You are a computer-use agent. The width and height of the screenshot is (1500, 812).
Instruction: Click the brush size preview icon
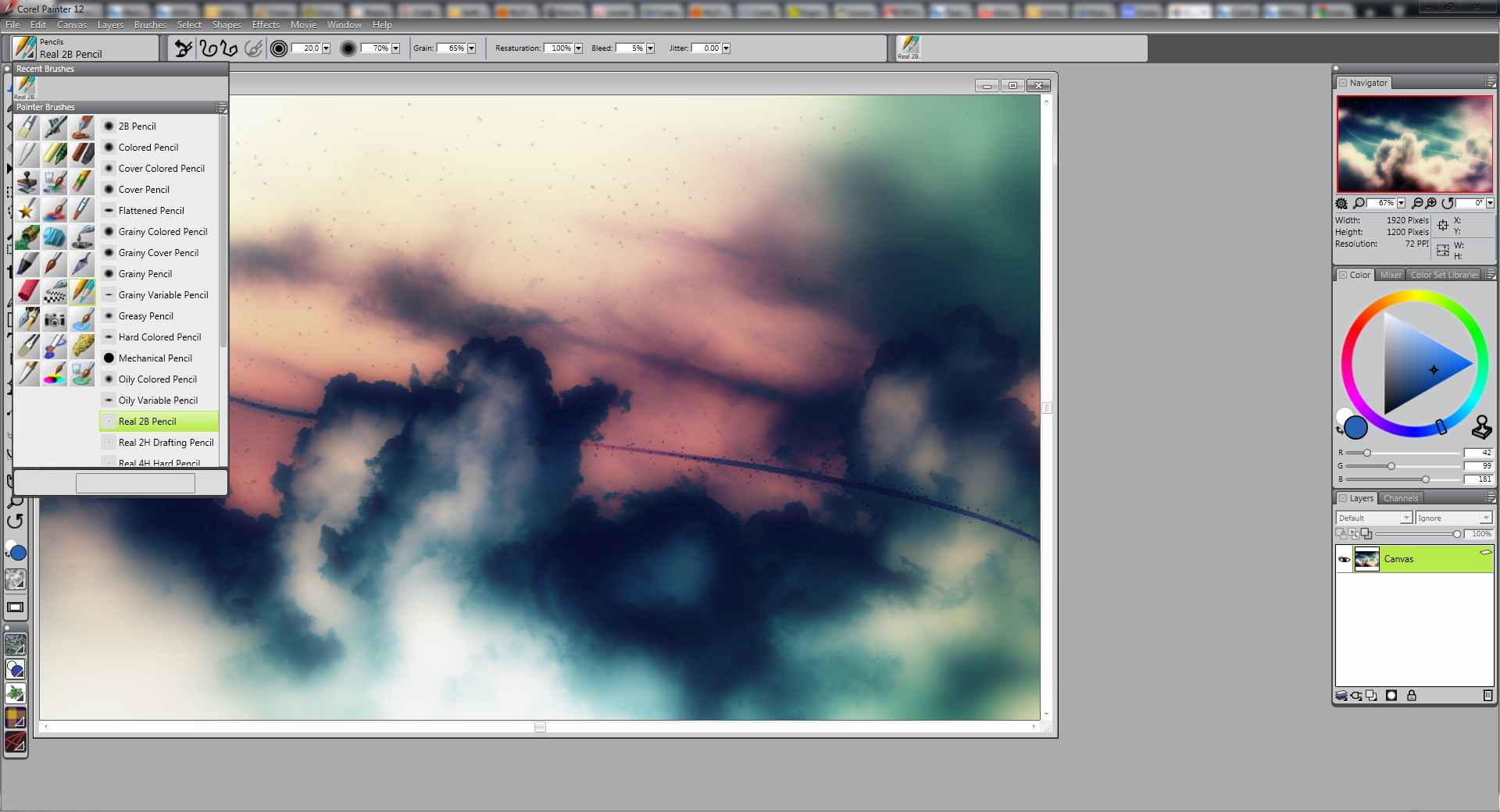click(x=279, y=48)
